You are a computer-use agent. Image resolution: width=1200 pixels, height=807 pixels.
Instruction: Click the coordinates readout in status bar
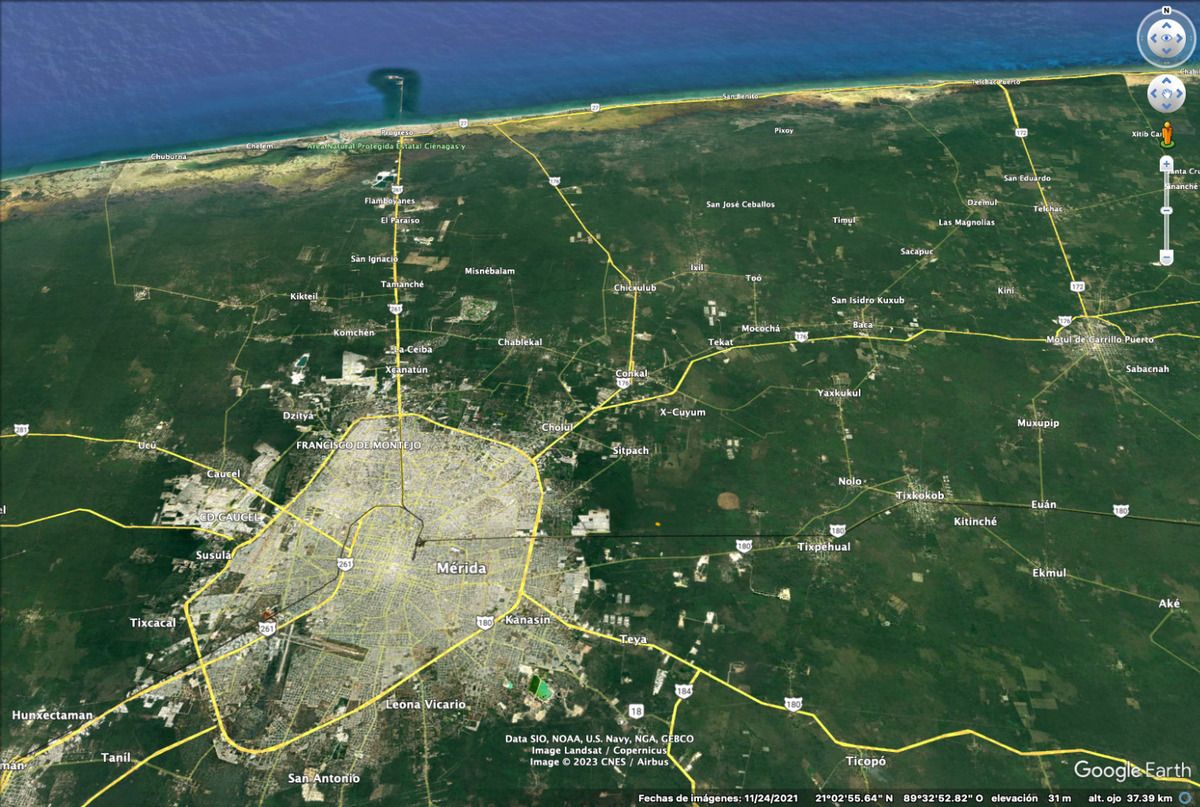(898, 798)
